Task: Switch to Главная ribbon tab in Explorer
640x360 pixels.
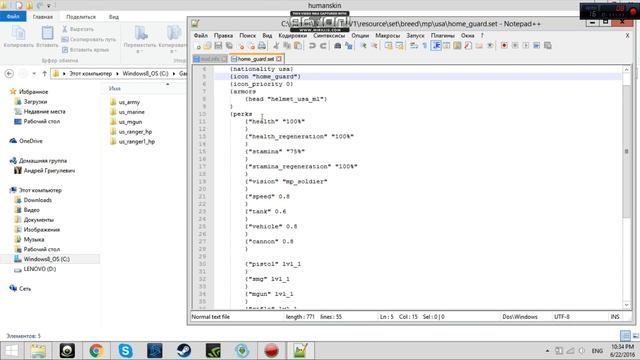Action: (42, 17)
